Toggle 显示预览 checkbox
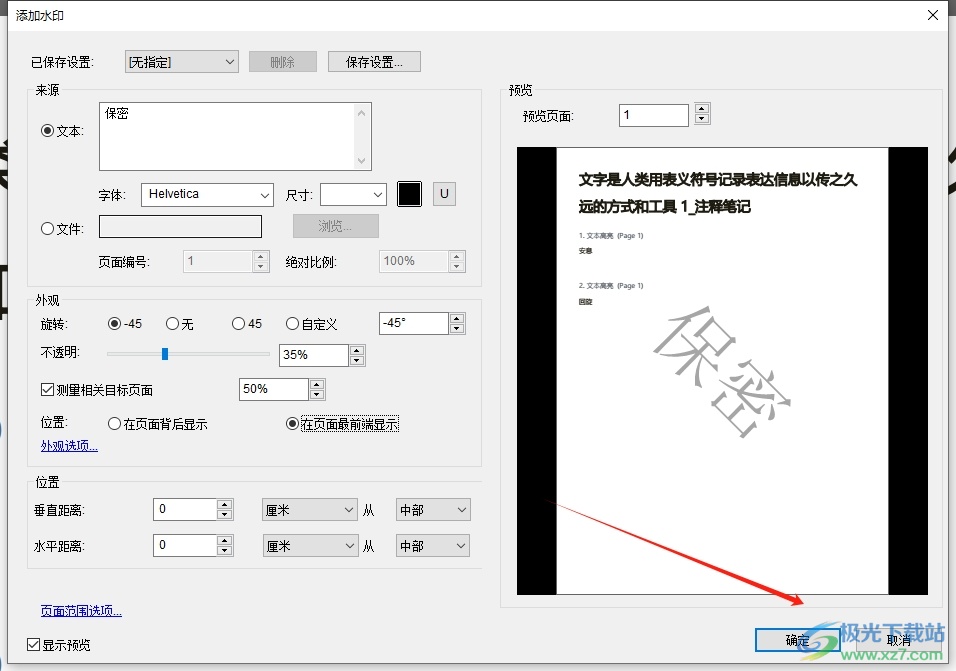 click(34, 644)
